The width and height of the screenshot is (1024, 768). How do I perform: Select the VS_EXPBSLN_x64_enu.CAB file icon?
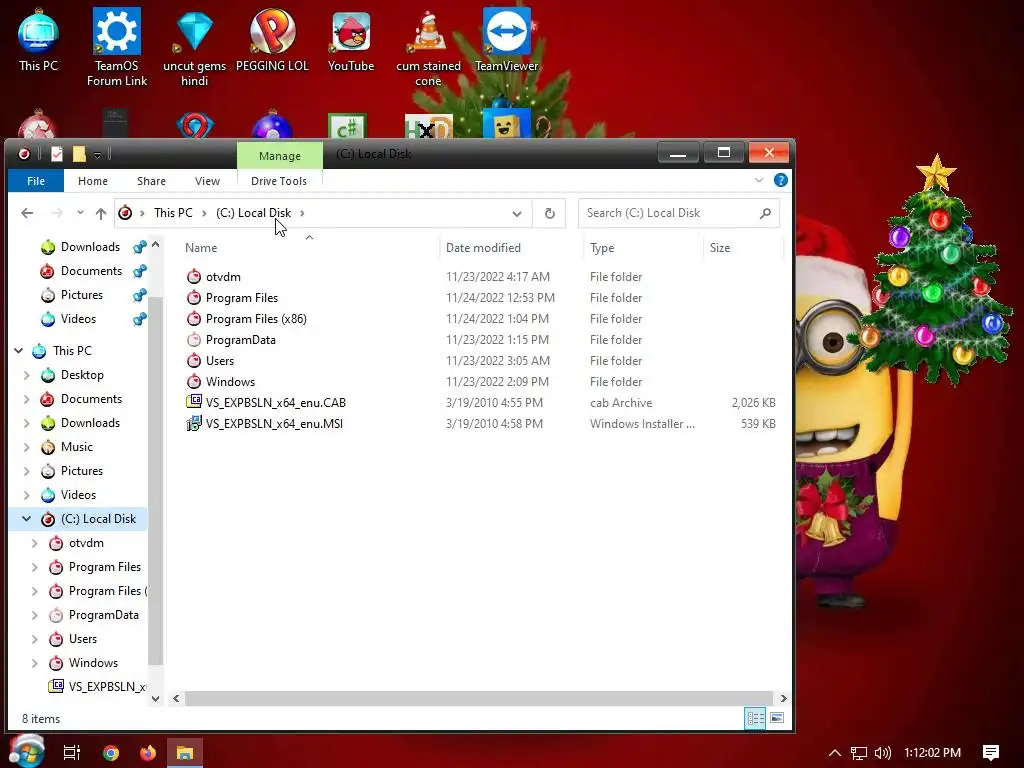(x=194, y=402)
